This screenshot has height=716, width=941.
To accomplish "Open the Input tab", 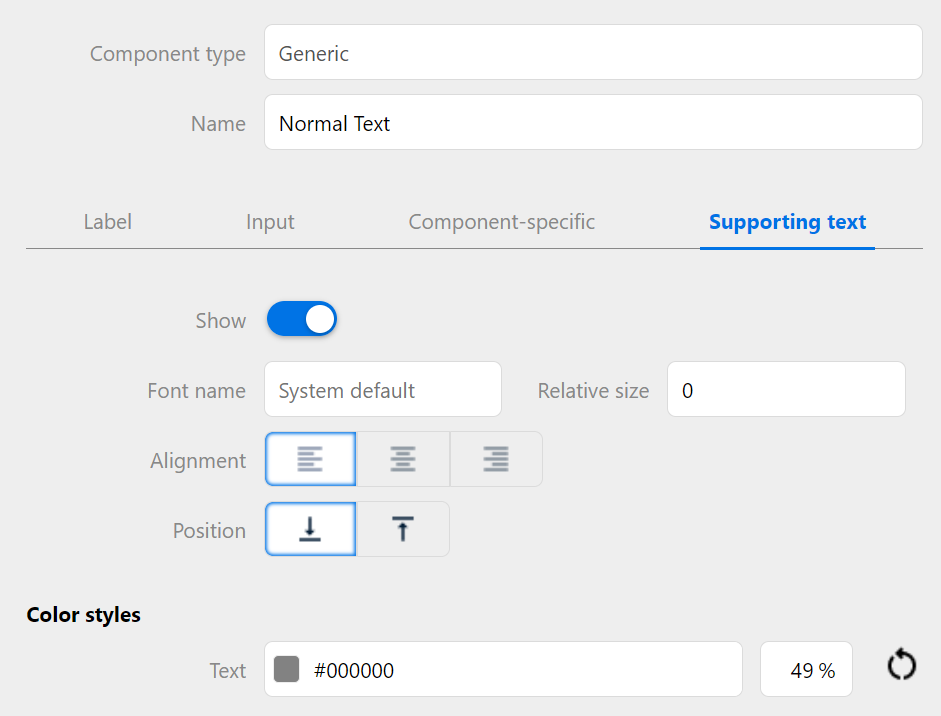I will [x=270, y=222].
